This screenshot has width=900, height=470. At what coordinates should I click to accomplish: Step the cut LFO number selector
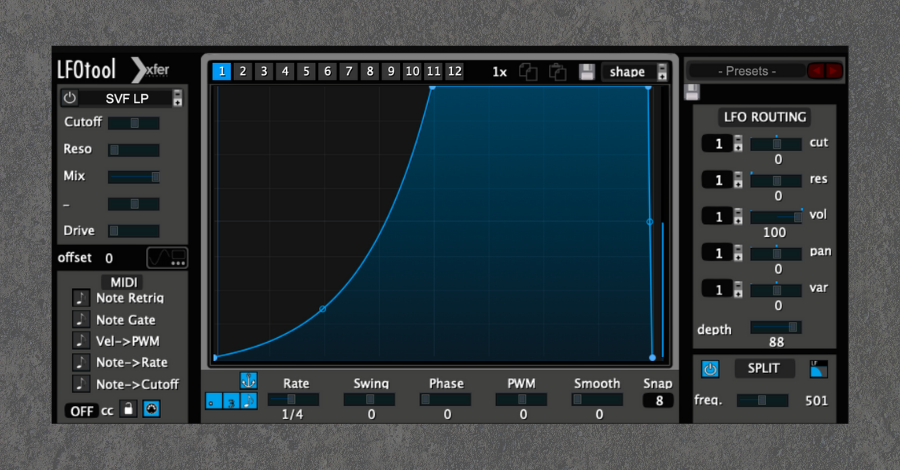pyautogui.click(x=738, y=143)
